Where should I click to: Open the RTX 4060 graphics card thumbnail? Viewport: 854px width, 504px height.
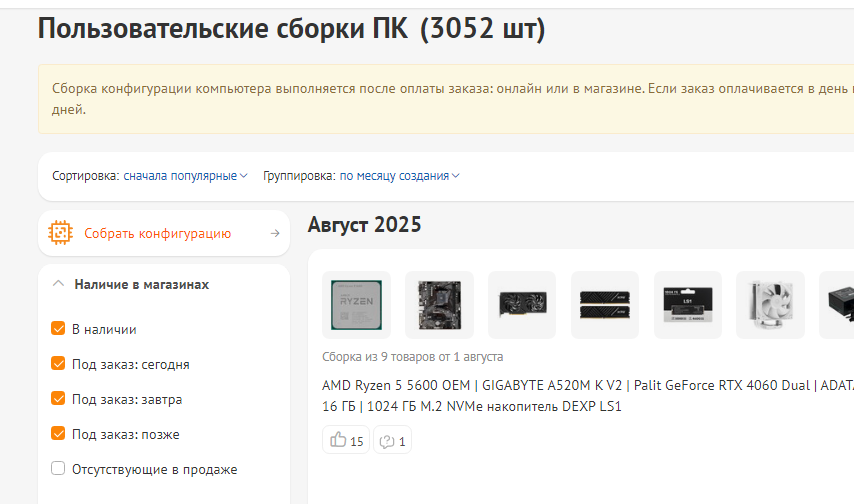(522, 305)
